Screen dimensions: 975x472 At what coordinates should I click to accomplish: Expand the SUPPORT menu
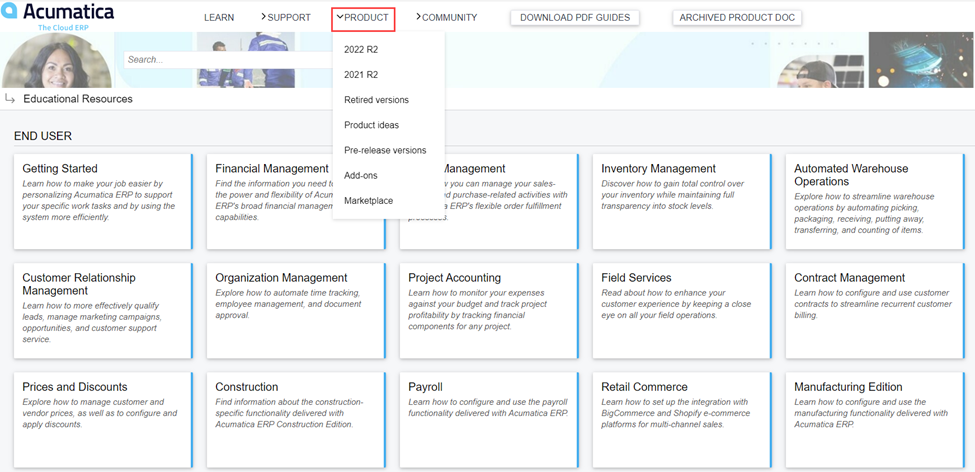click(x=285, y=17)
